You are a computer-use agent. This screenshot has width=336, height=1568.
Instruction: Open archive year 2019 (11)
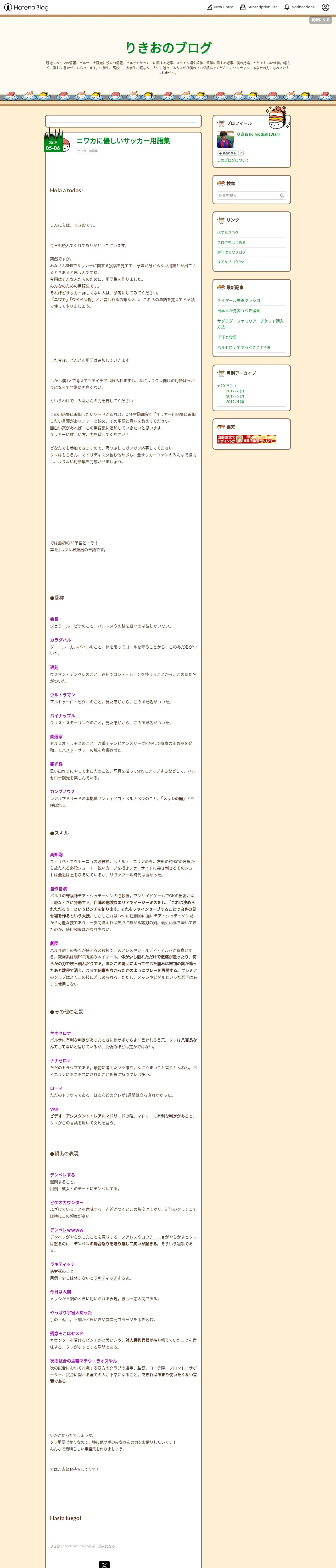(228, 386)
